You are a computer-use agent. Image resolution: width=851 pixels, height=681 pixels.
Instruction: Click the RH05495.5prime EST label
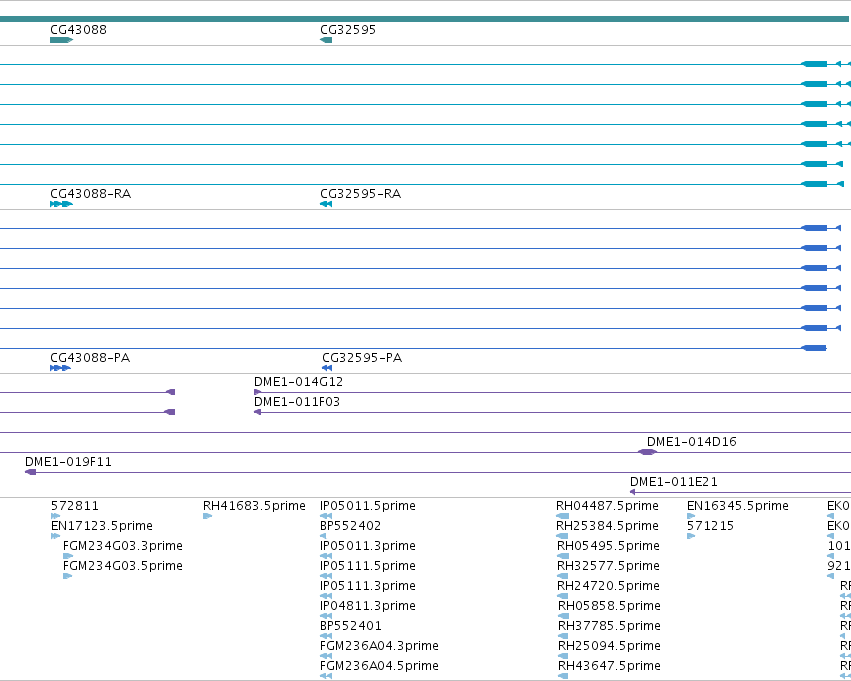coord(608,546)
